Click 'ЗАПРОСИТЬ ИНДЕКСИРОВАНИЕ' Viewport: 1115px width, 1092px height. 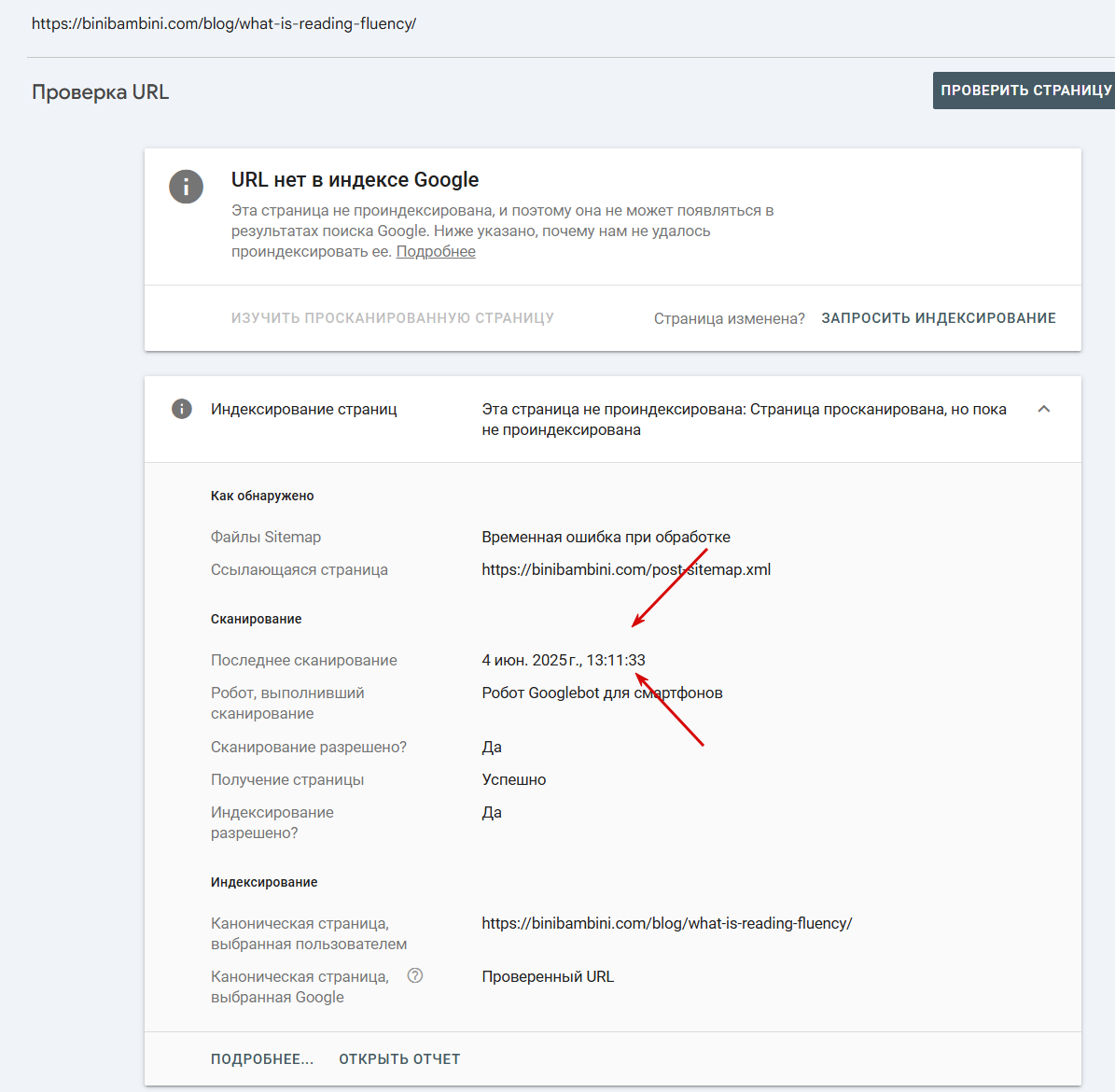point(939,318)
